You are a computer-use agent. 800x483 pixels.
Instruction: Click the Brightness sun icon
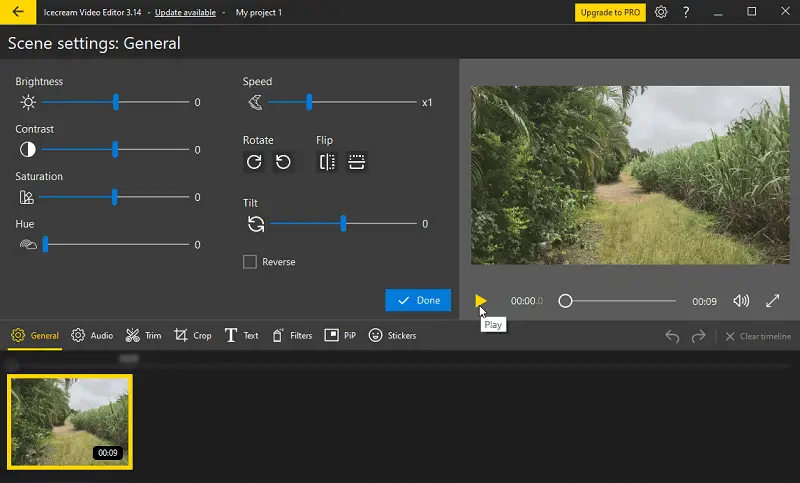(x=28, y=103)
